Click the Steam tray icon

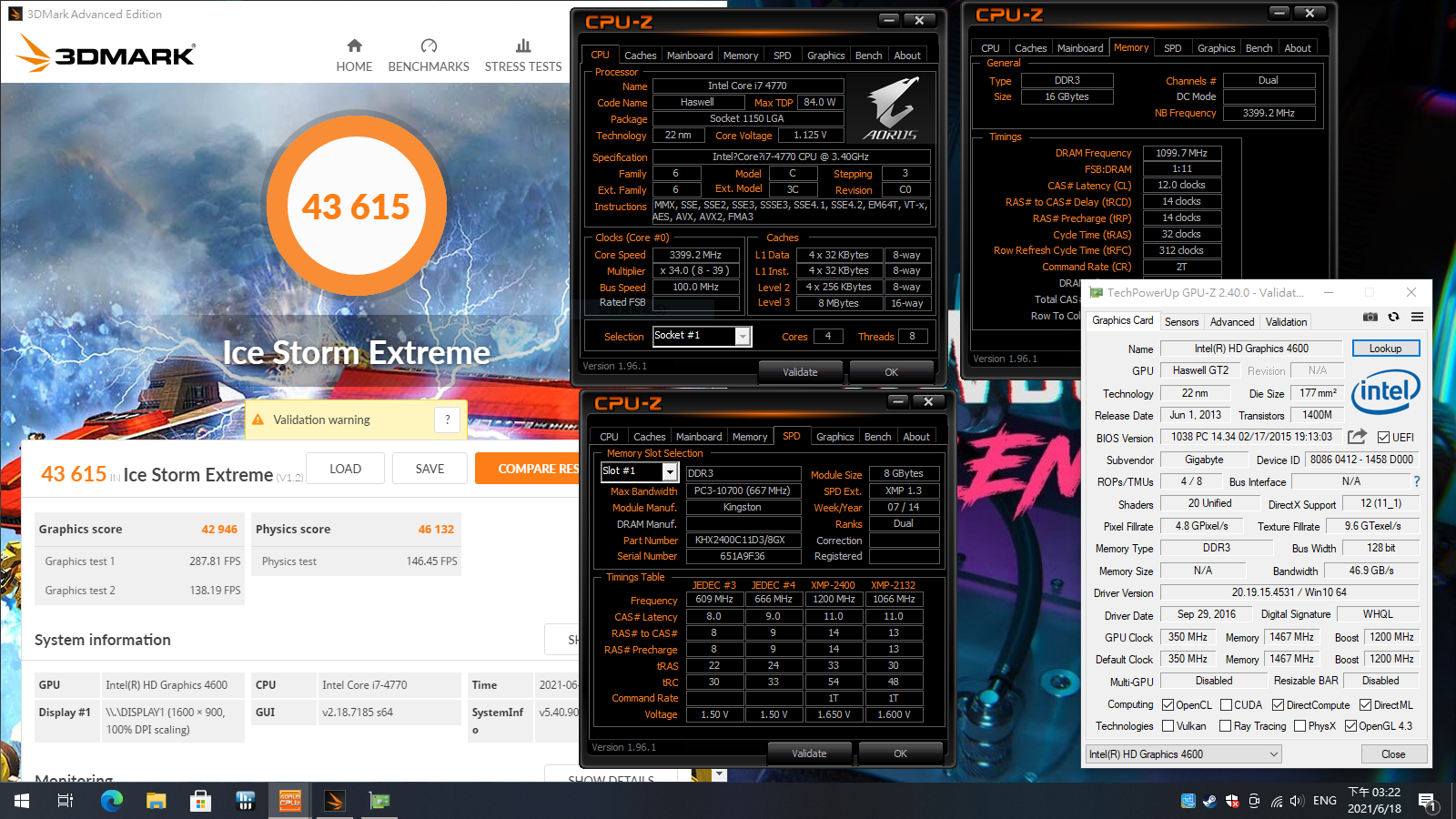1209,801
